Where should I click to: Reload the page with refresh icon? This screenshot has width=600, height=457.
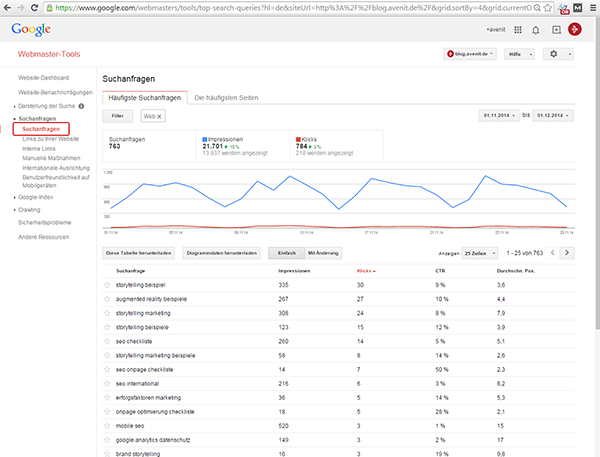tap(34, 8)
